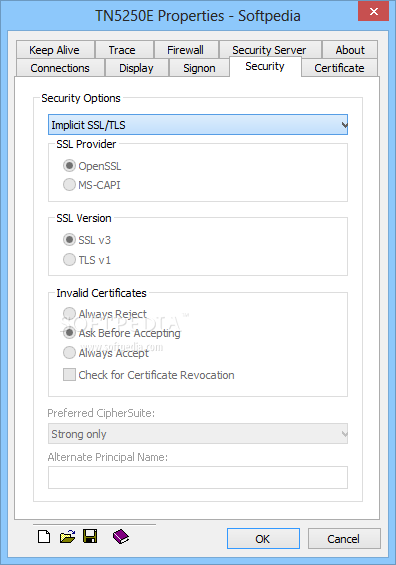Expand the Implicit SSL/TLS security dropdown
The width and height of the screenshot is (396, 565).
coord(198,125)
